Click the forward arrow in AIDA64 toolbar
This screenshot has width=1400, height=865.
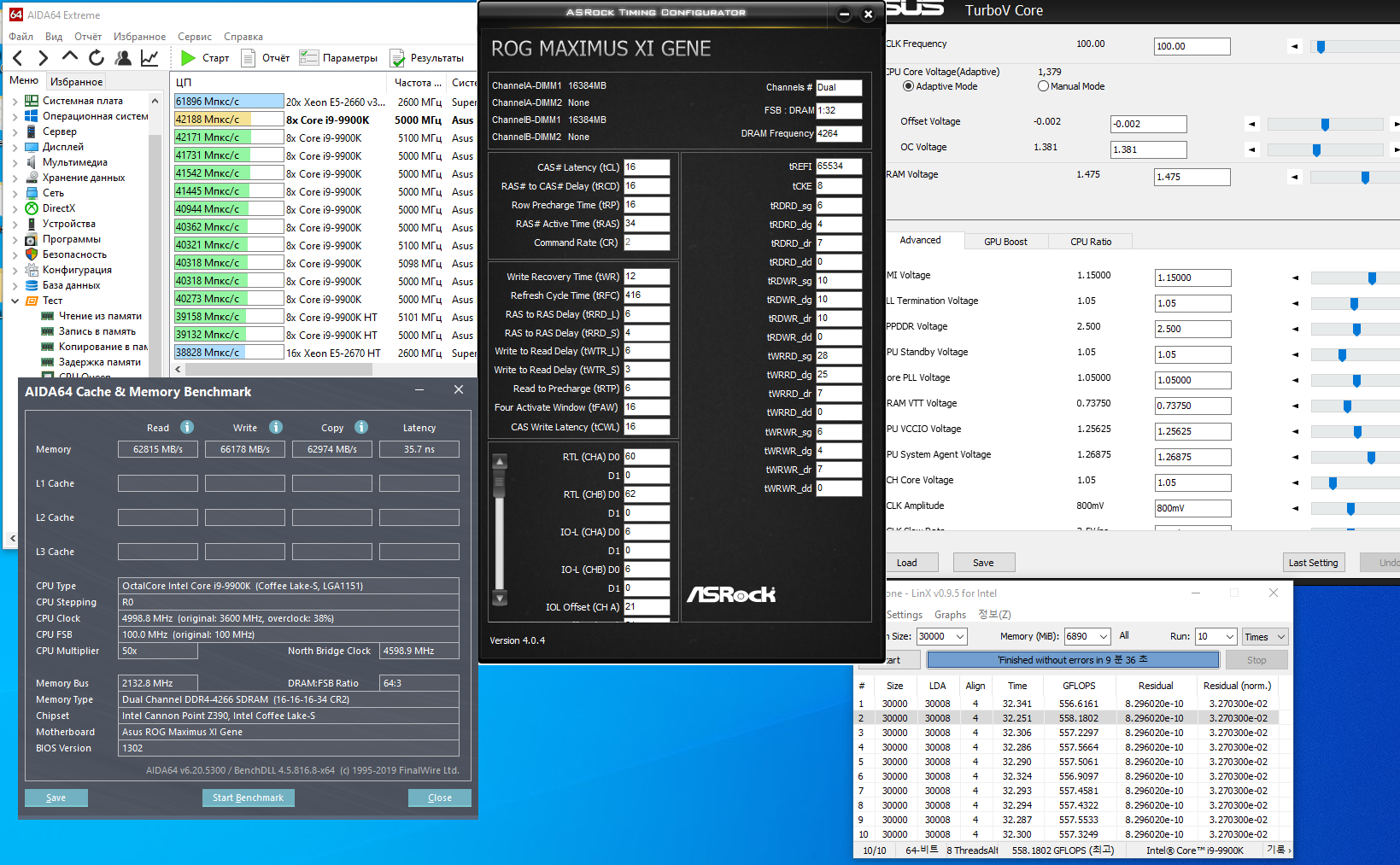[x=44, y=58]
